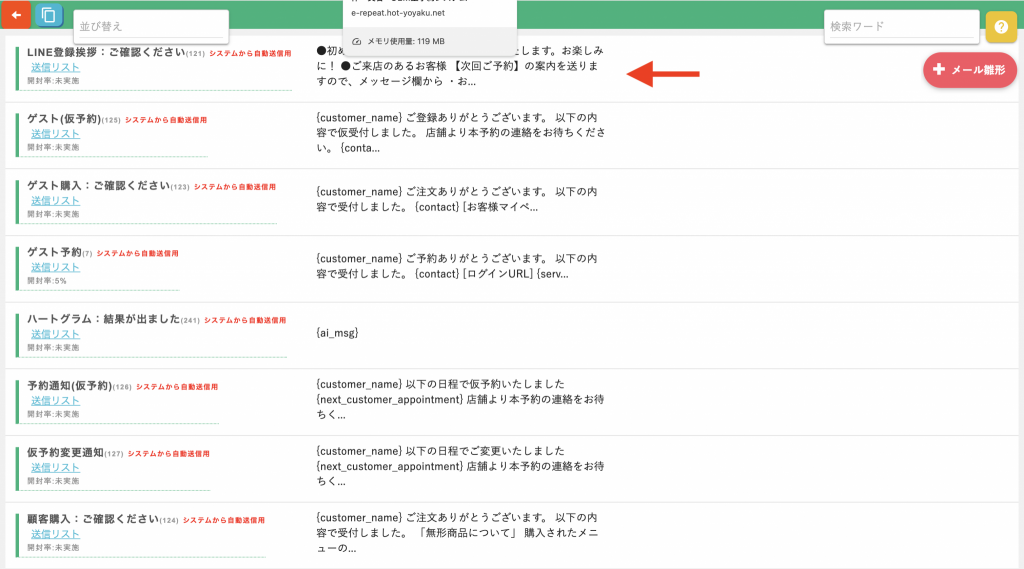The image size is (1024, 569).
Task: Open 送信リスト under ゲスト購入
Action: [55, 201]
